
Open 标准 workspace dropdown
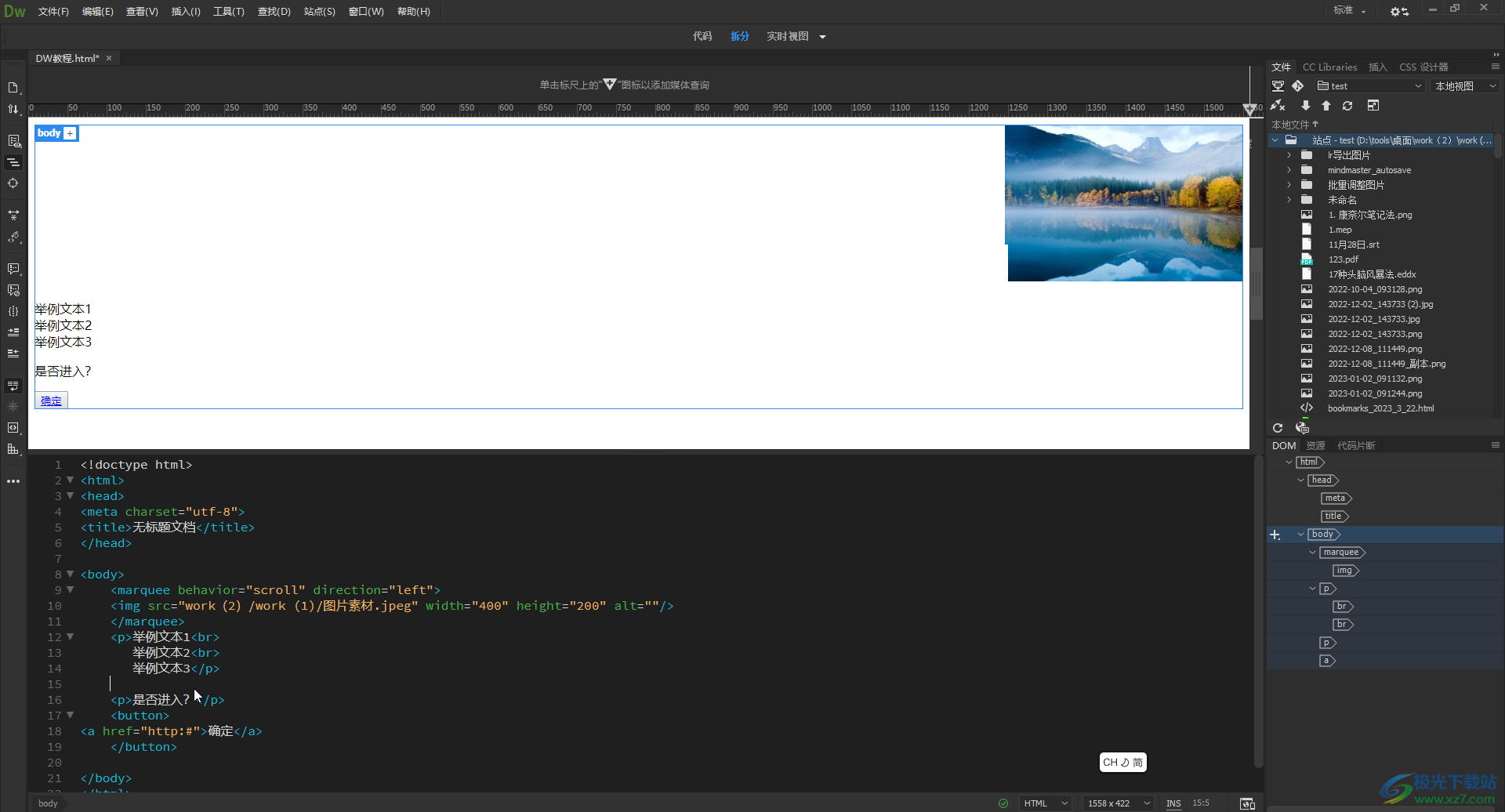click(x=1350, y=11)
